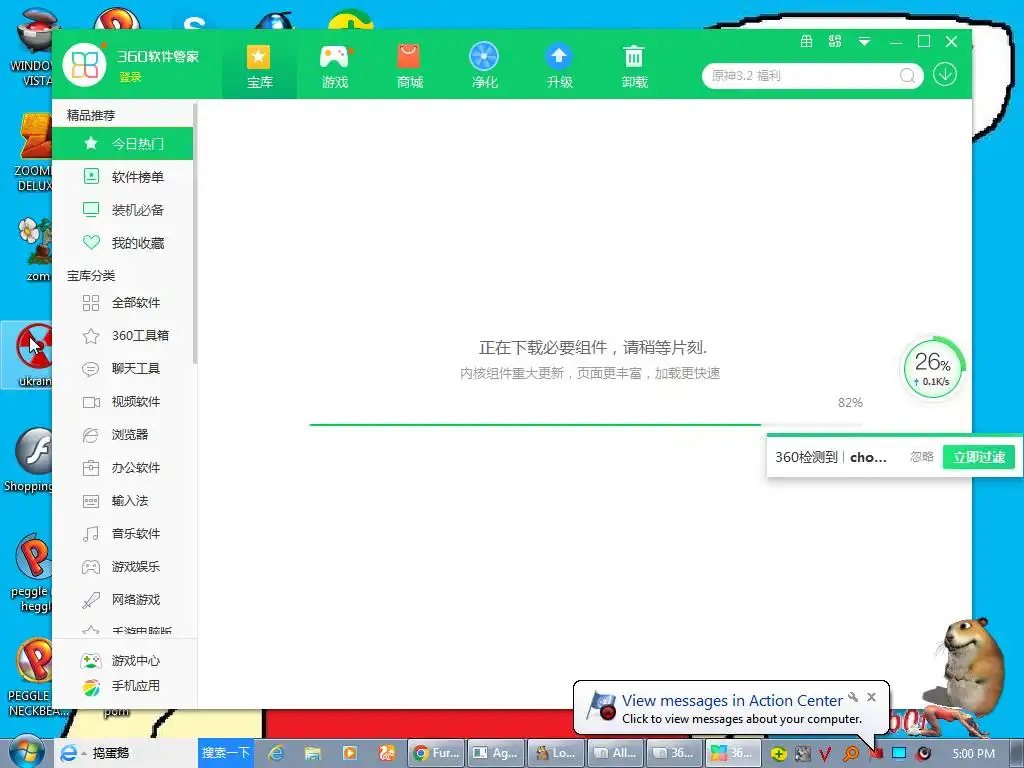1024x768 pixels.
Task: Click the 26% speed floating ball
Action: (x=933, y=368)
